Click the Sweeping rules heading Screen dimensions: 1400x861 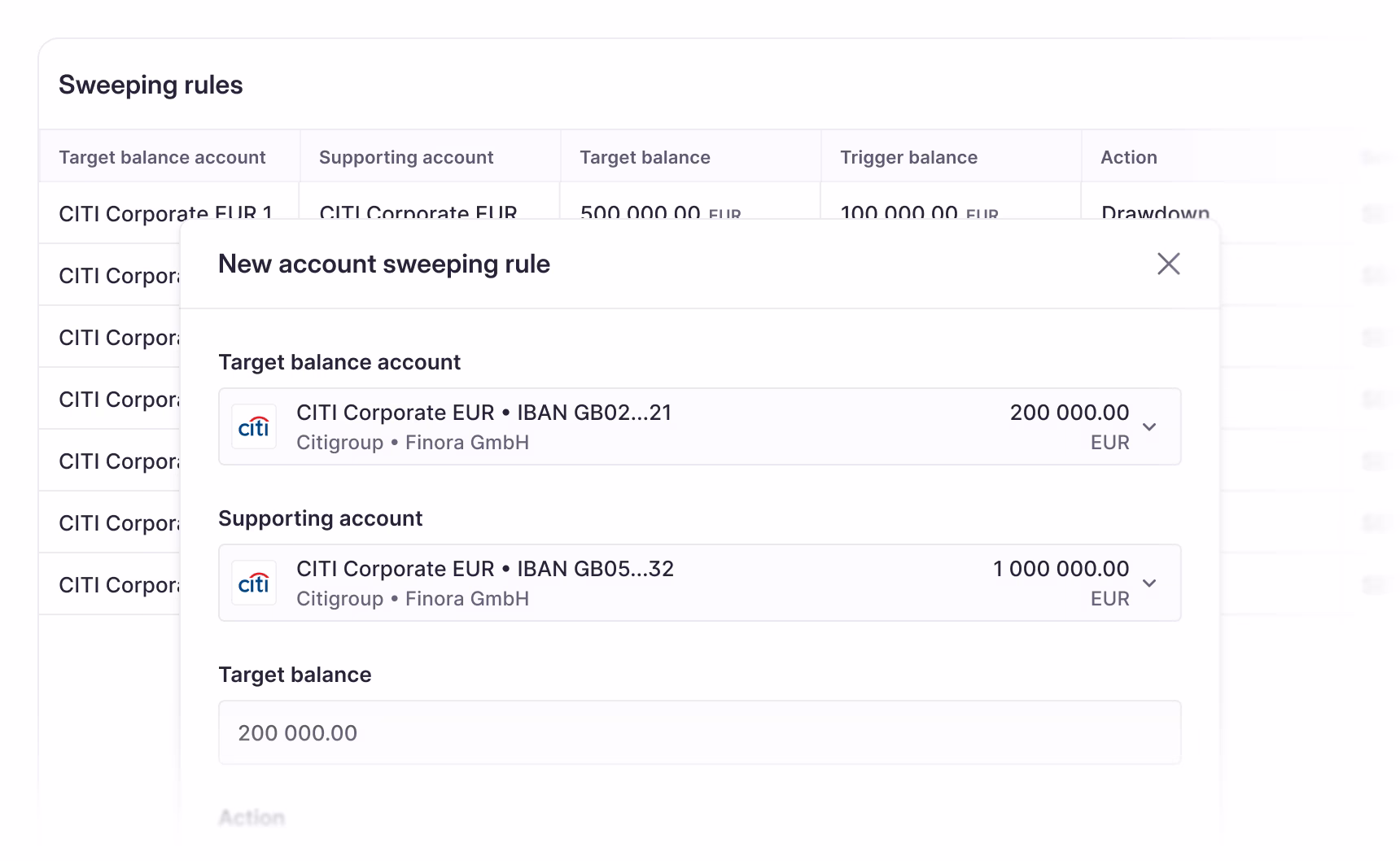[x=151, y=85]
